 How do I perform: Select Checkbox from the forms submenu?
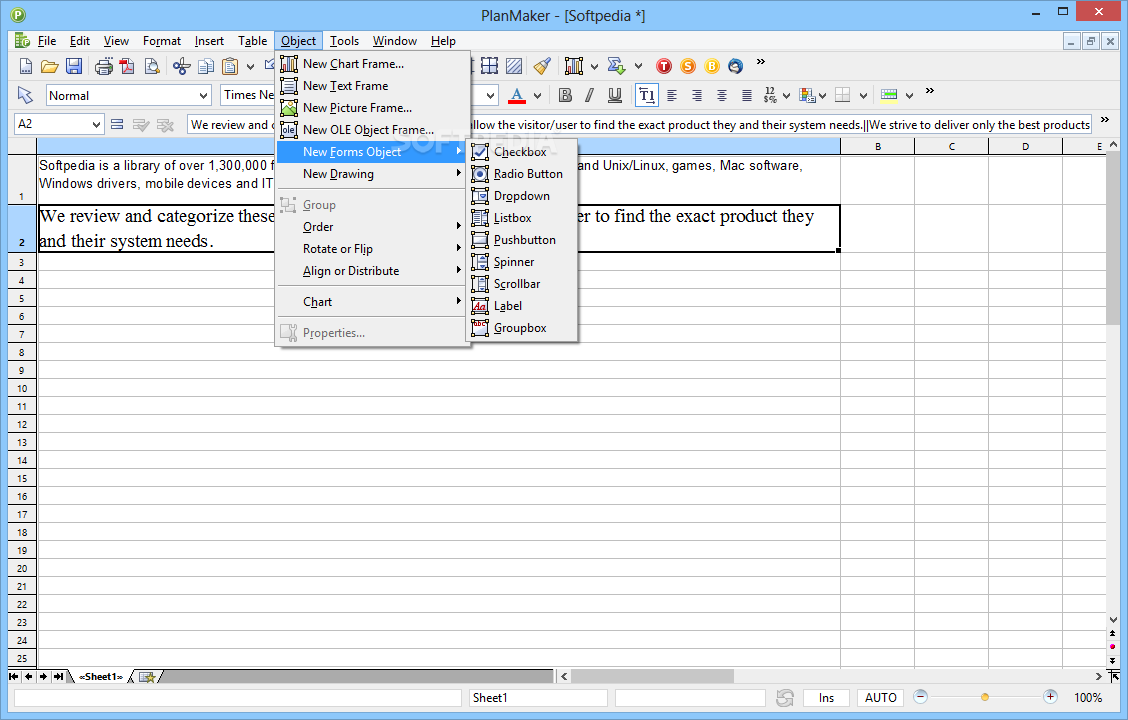[x=522, y=152]
